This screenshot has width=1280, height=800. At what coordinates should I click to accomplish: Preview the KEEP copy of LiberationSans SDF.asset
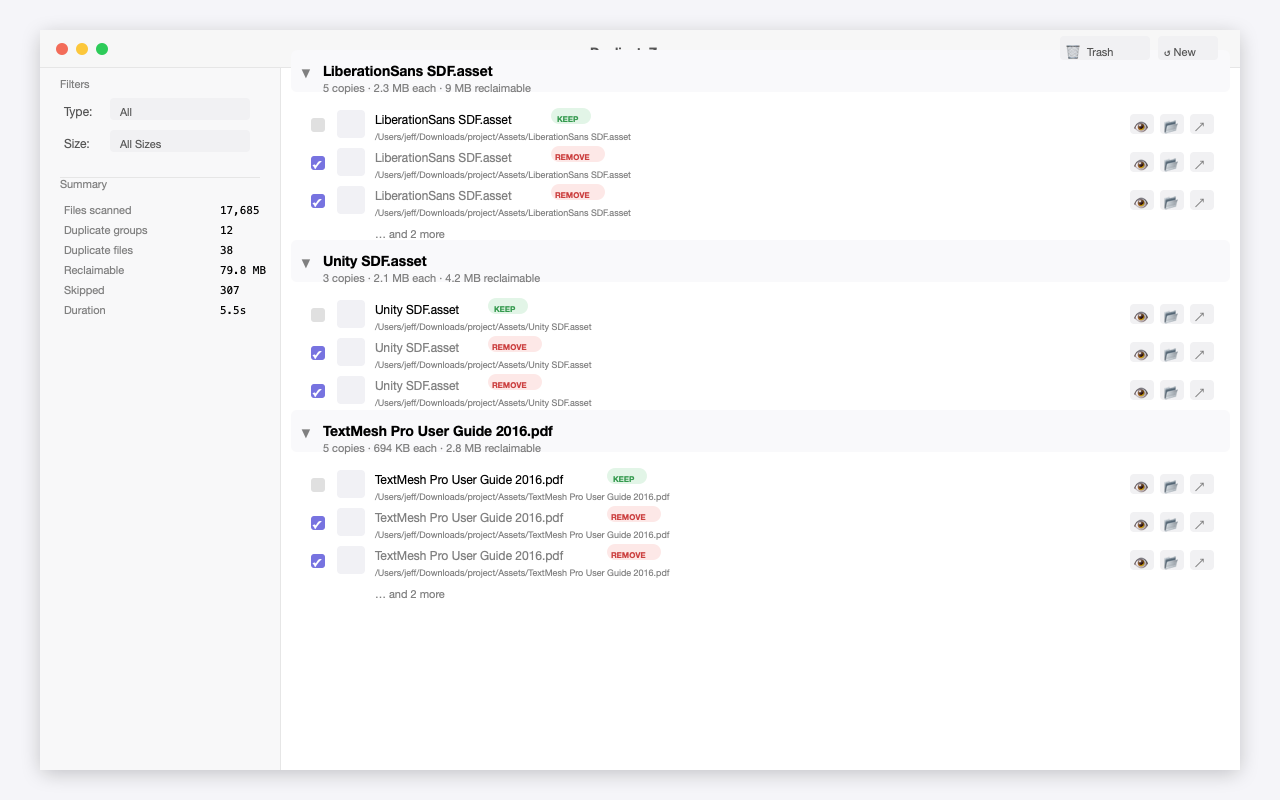(x=1142, y=125)
